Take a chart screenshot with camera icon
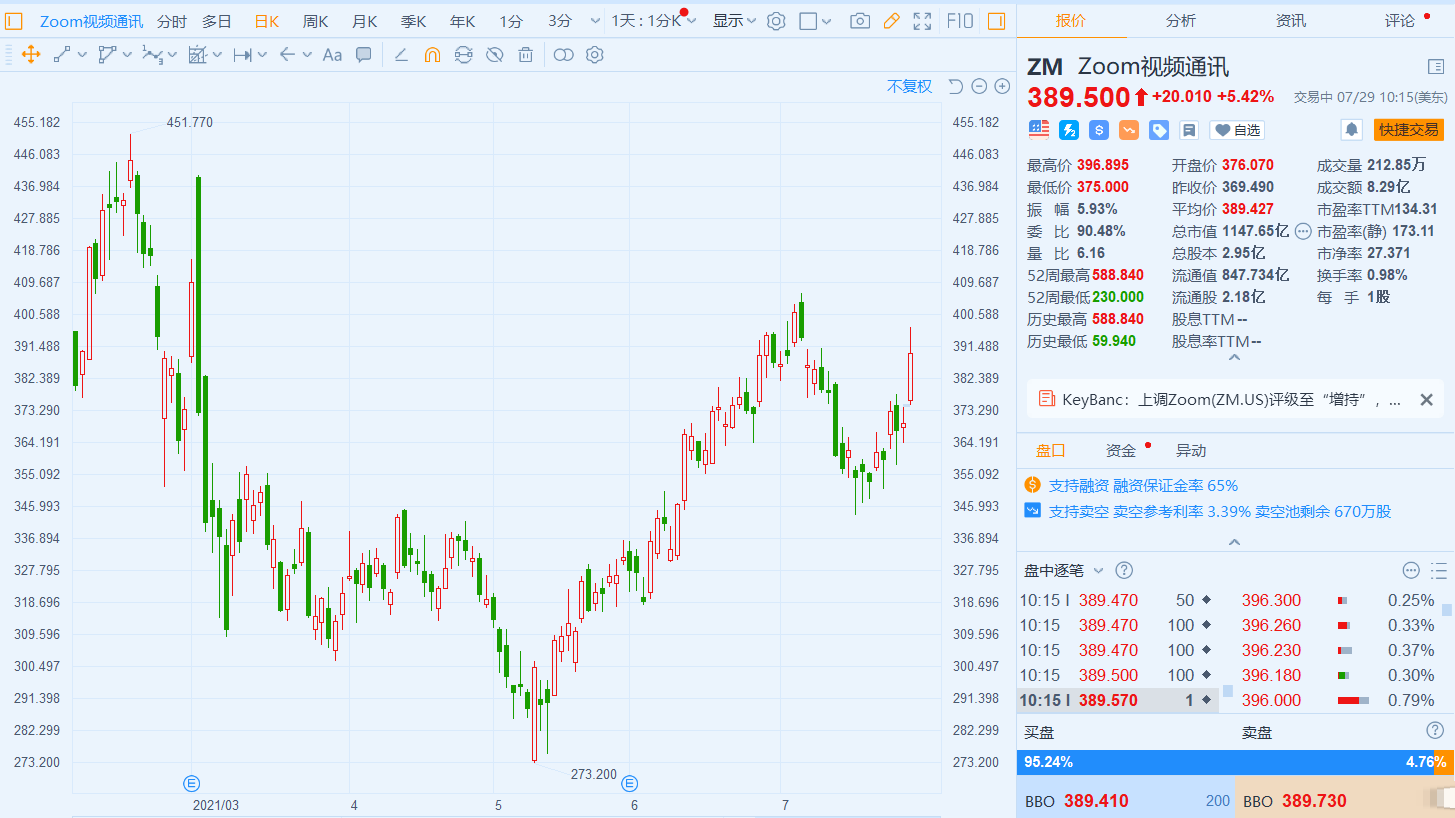 point(859,21)
